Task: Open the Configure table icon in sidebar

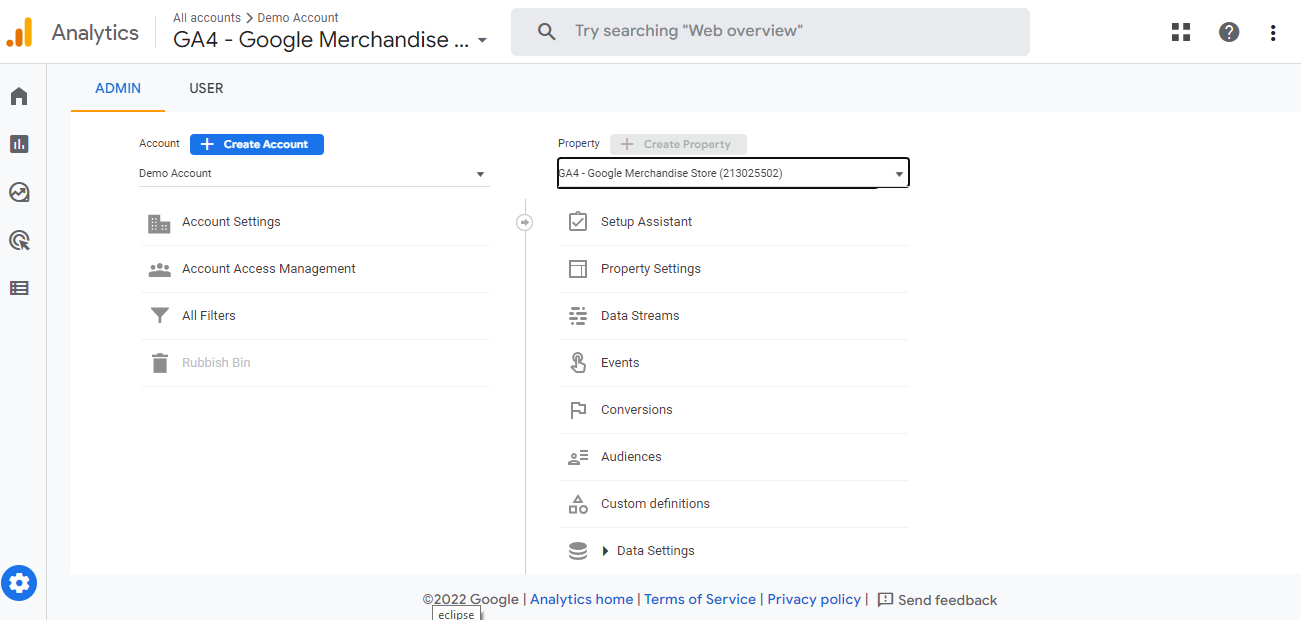Action: [19, 288]
